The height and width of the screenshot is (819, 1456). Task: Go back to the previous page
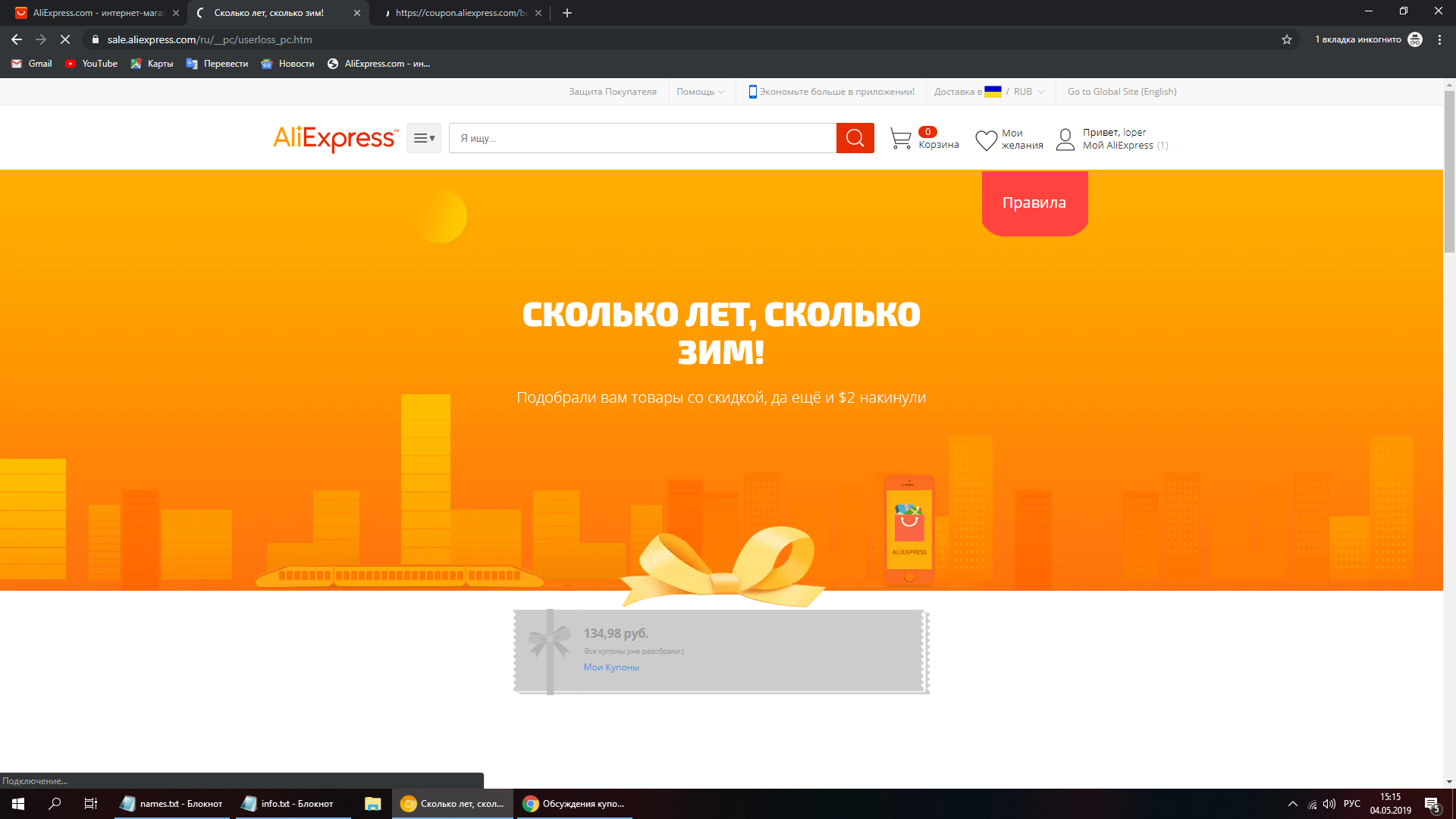point(17,39)
